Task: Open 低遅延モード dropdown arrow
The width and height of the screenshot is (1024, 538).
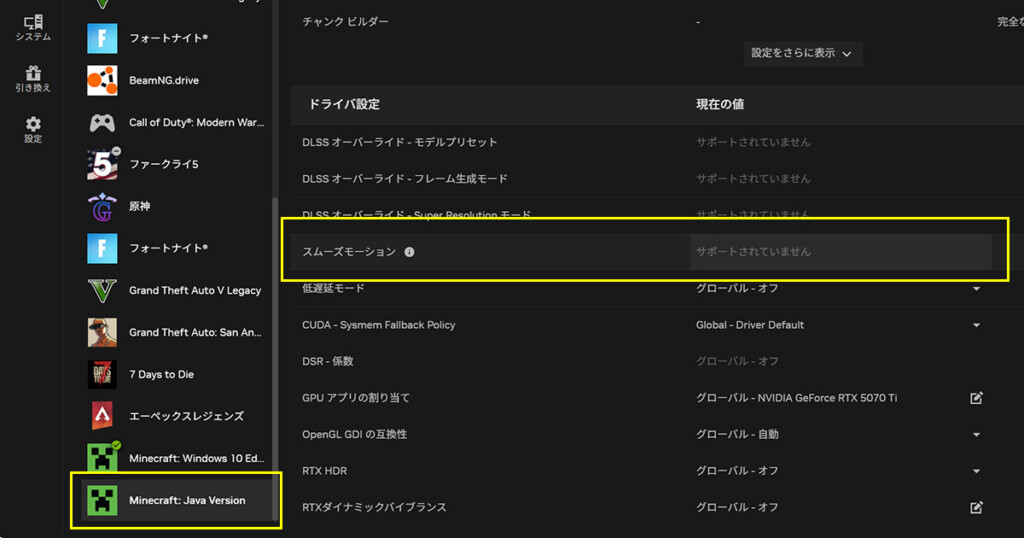Action: pos(976,289)
